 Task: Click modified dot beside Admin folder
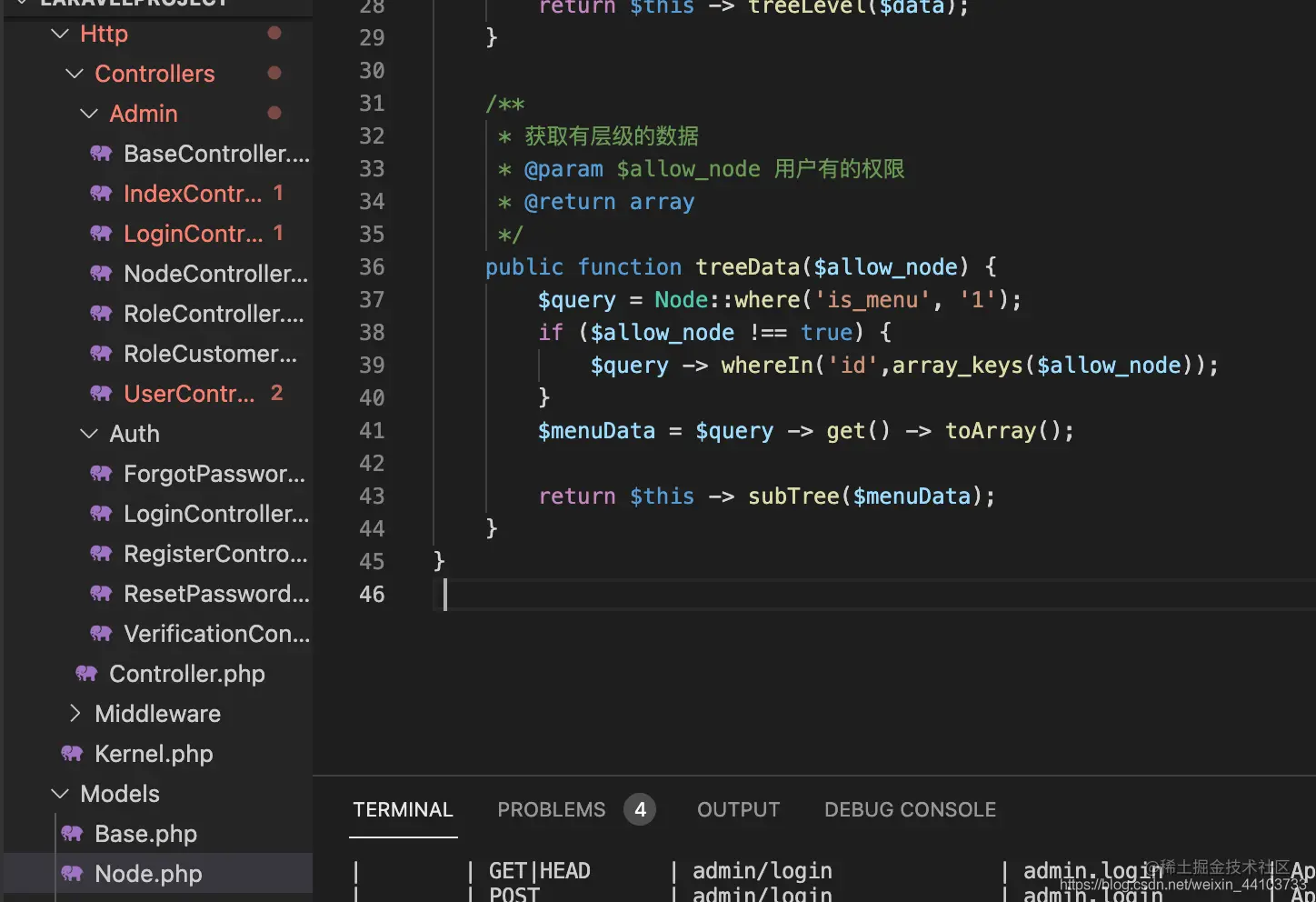274,113
